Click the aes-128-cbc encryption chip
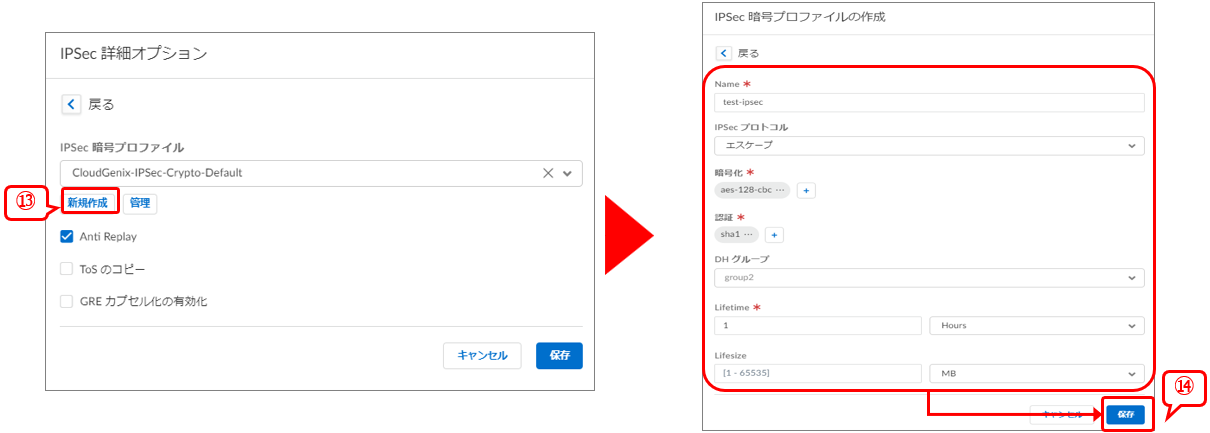 point(752,190)
